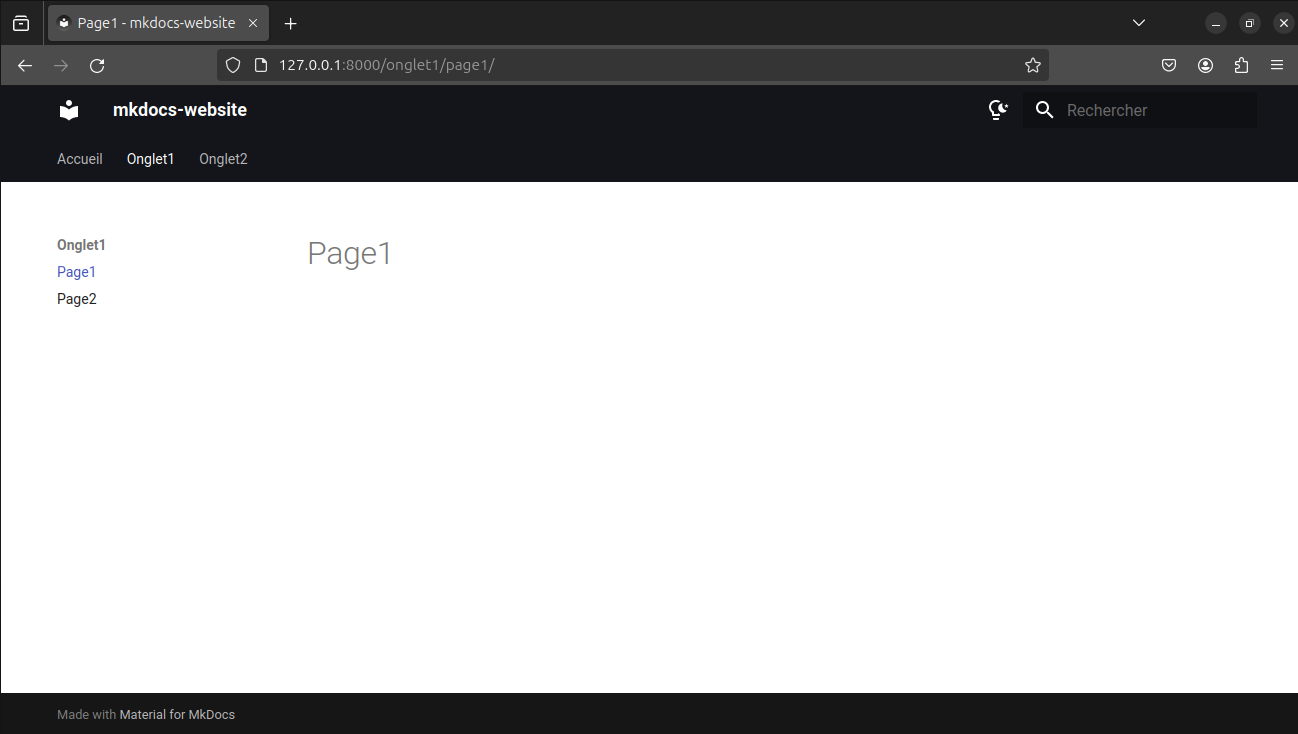Click the search magnifier icon

(1044, 110)
